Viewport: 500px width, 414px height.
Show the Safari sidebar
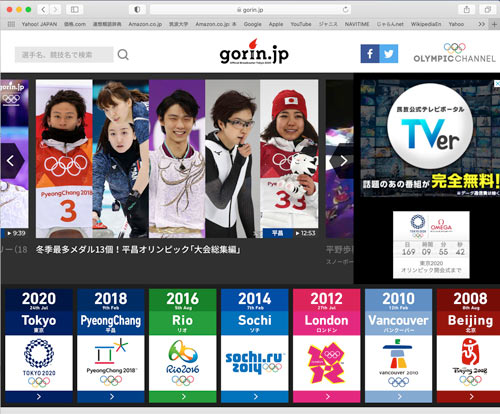75,10
